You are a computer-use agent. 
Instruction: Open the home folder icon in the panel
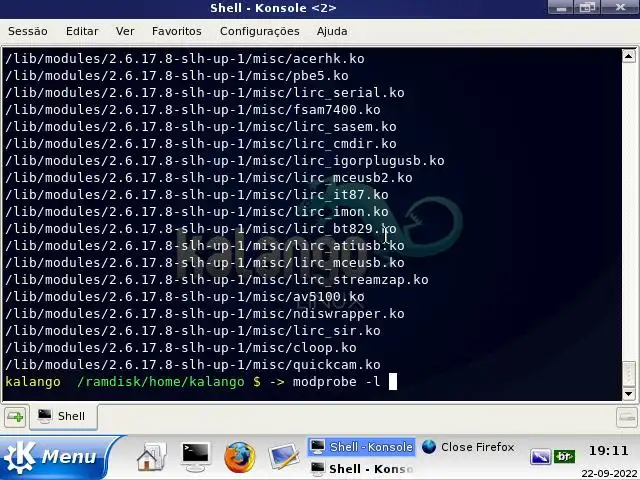pos(151,456)
